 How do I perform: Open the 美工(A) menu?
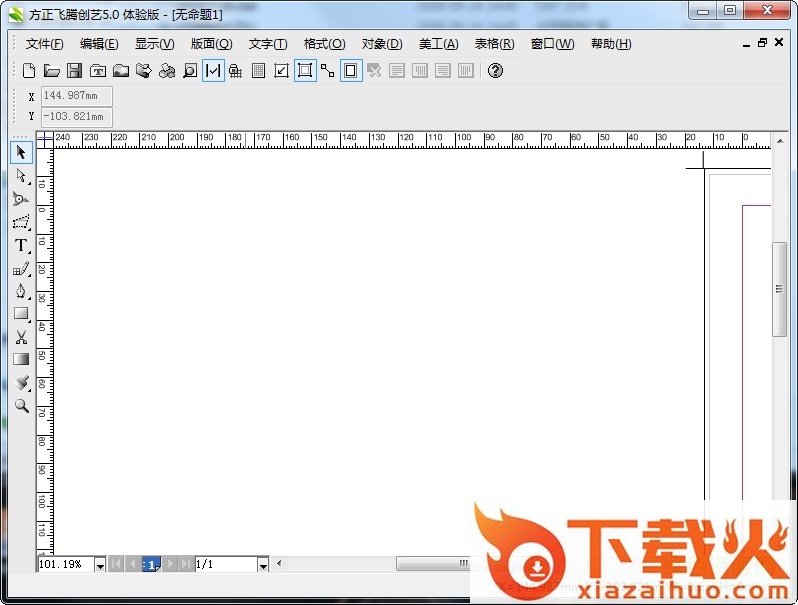[438, 44]
